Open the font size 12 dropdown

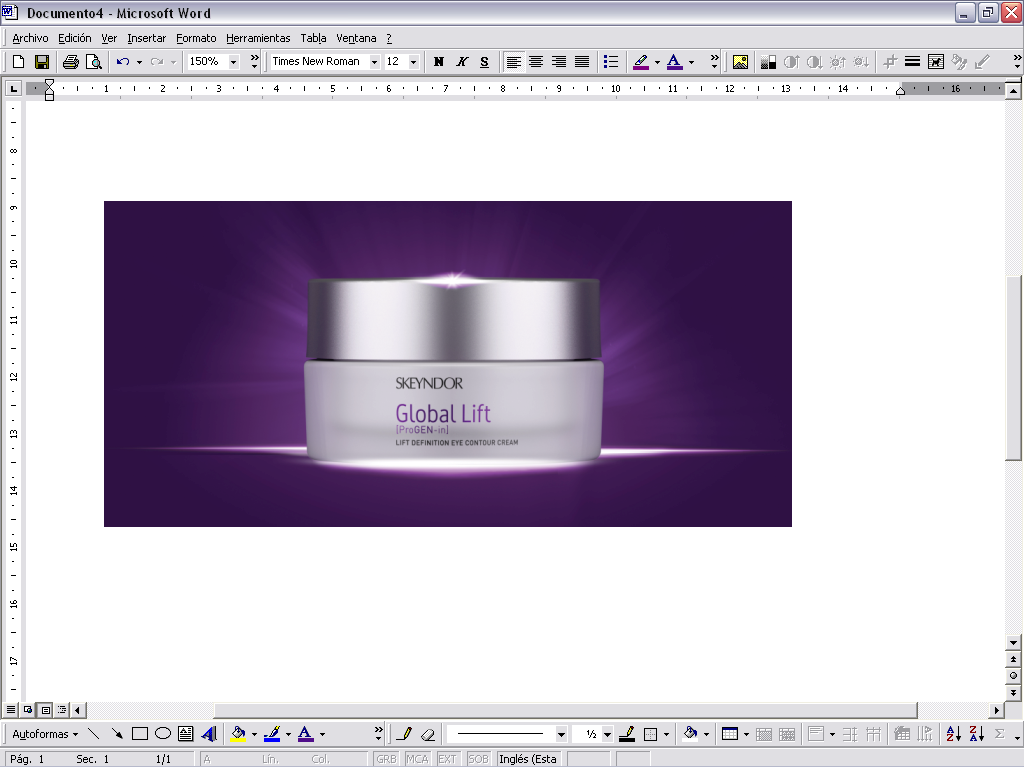coord(413,61)
